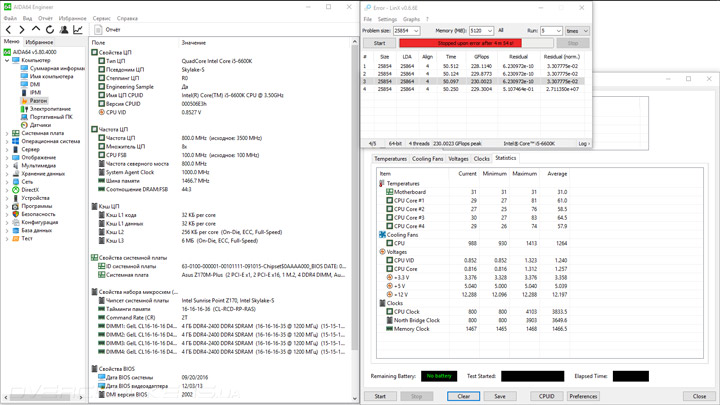
Task: Expand the Конфигурация tree node
Action: (7, 222)
